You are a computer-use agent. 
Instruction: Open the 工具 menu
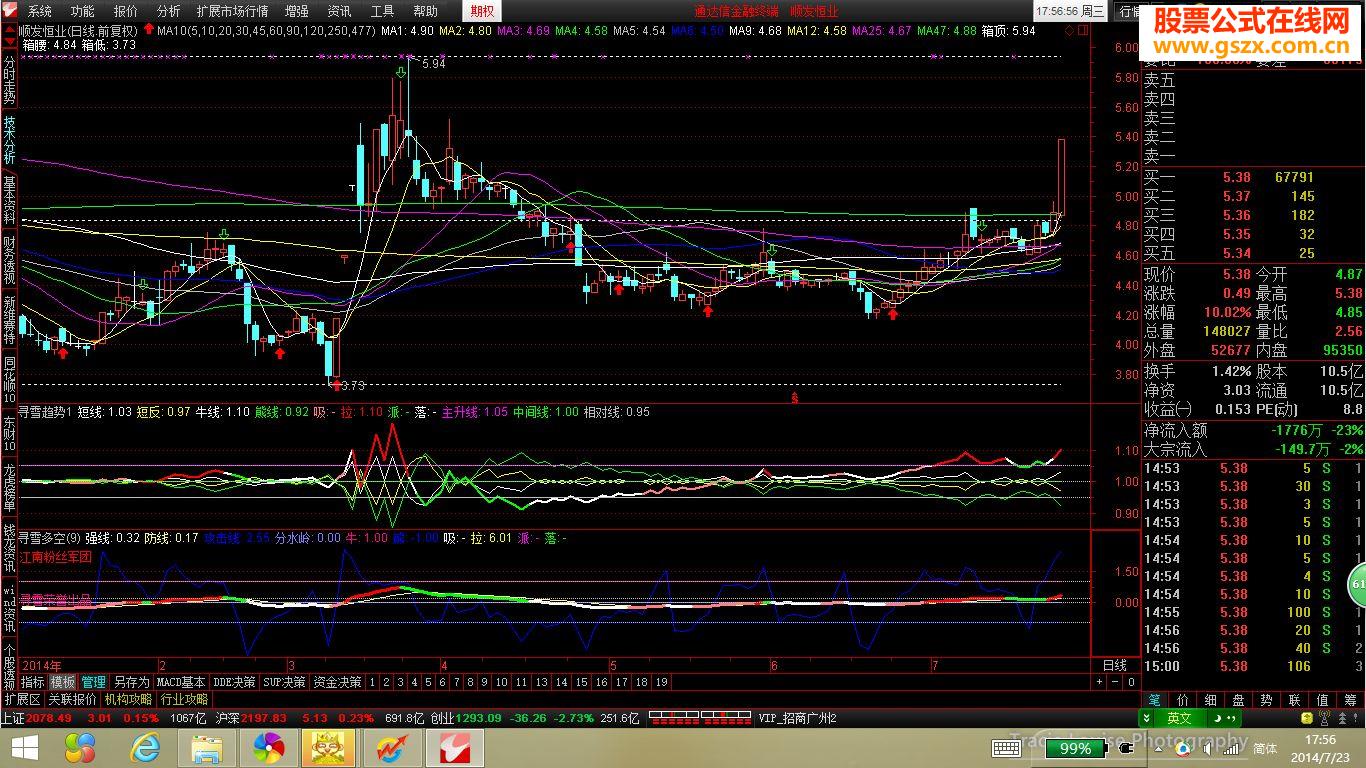point(382,11)
